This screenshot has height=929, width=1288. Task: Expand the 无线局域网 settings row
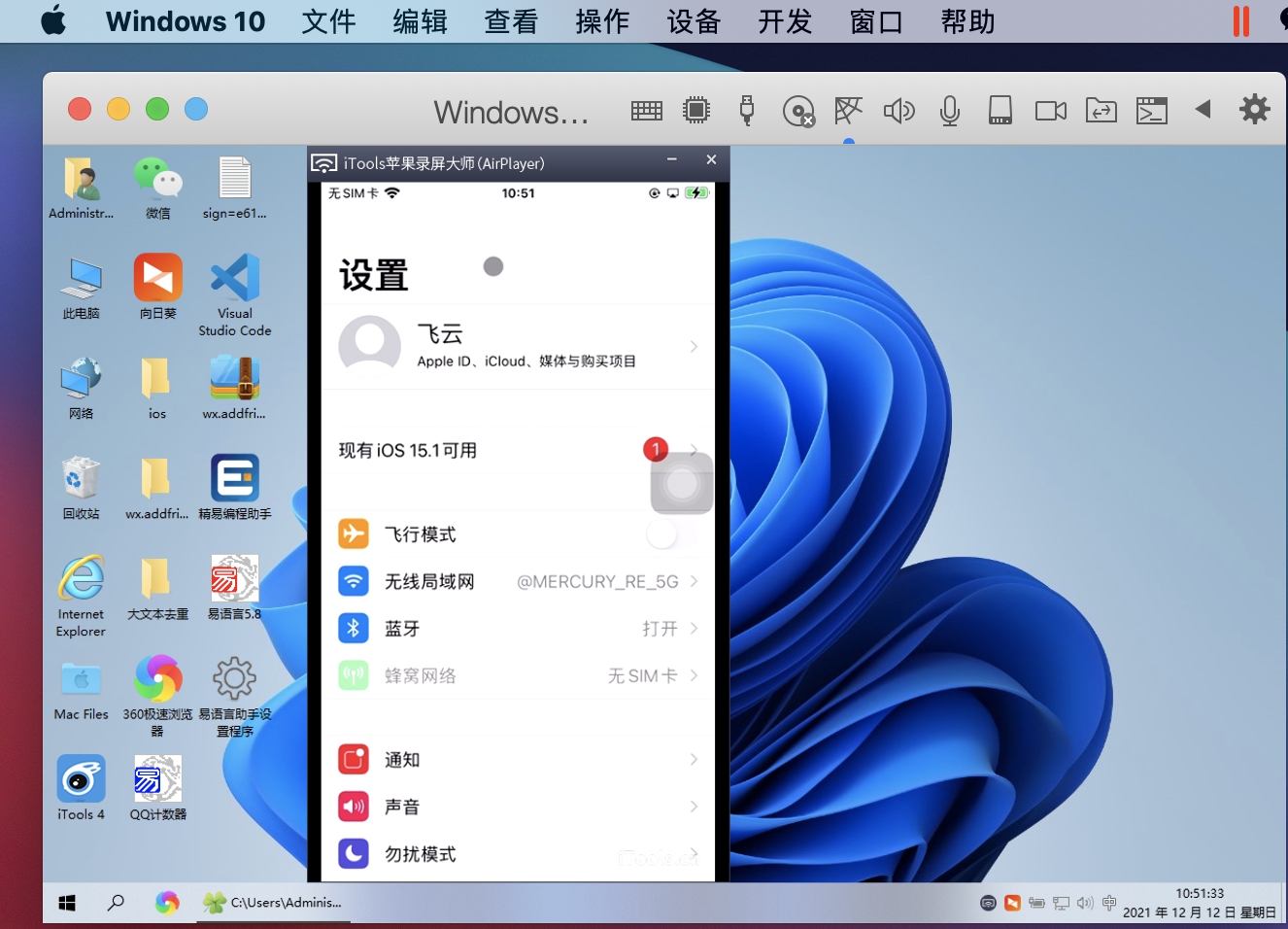point(518,581)
